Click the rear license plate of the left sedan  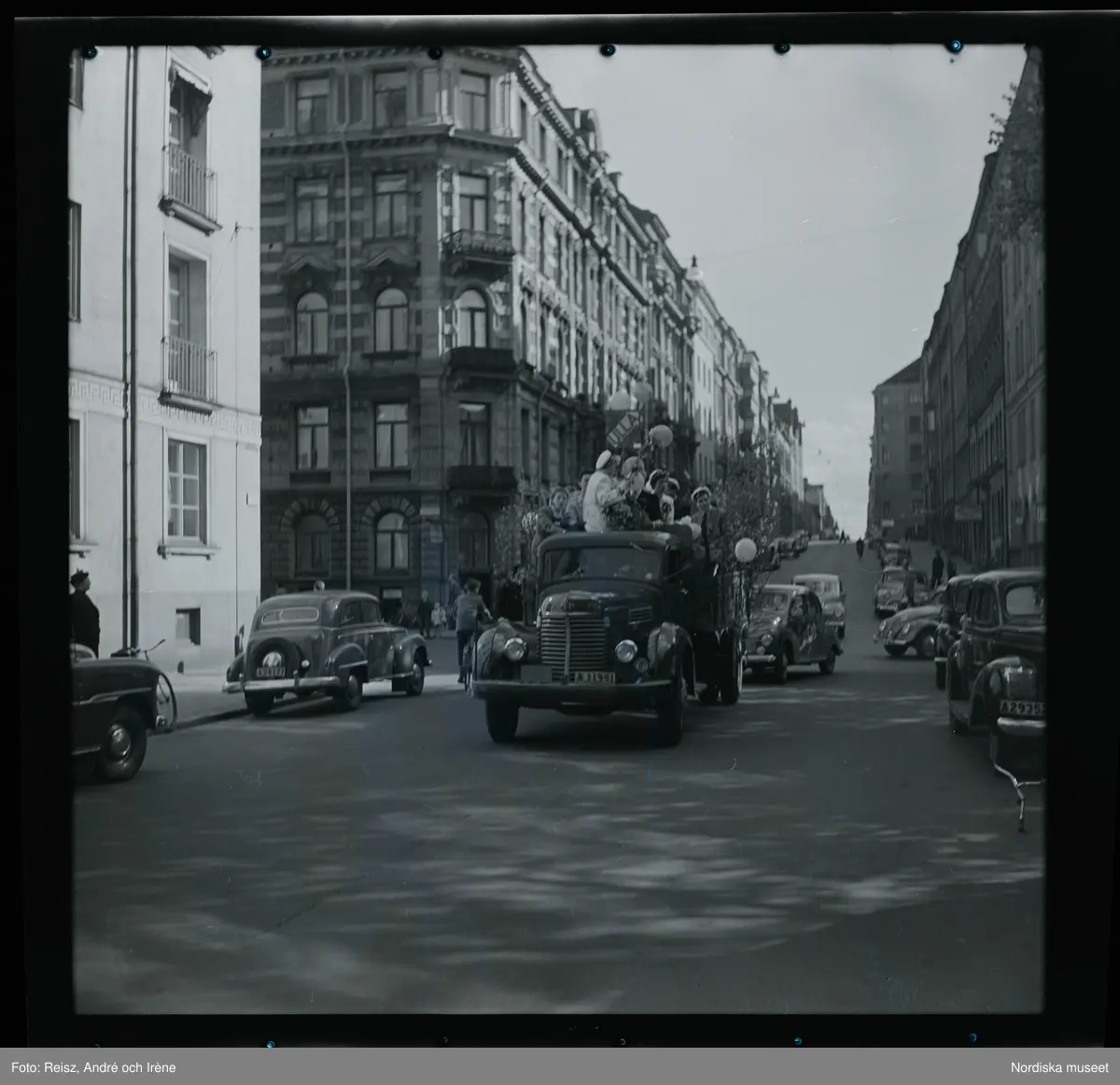(x=271, y=670)
